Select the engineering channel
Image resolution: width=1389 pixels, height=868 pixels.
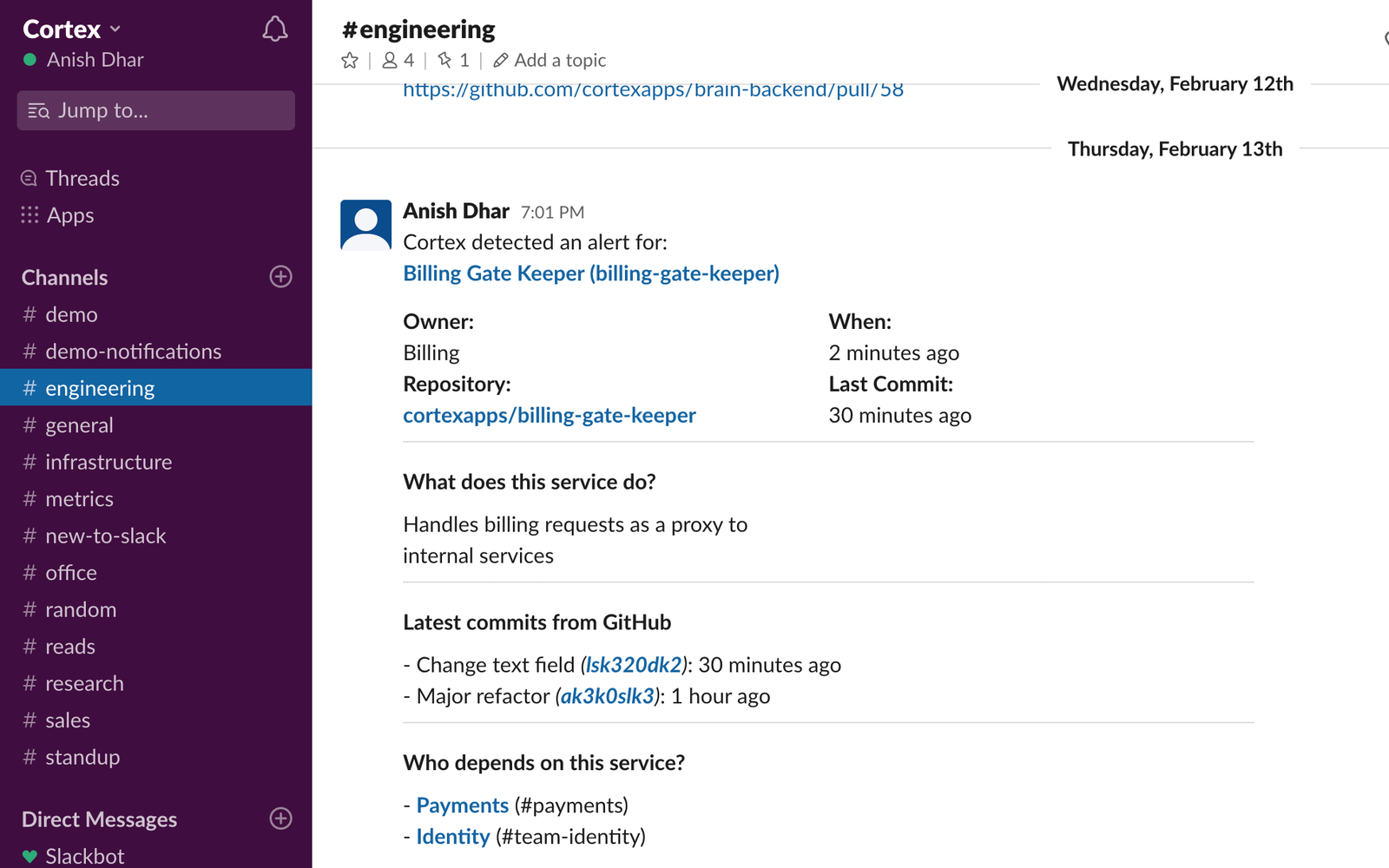pos(156,388)
